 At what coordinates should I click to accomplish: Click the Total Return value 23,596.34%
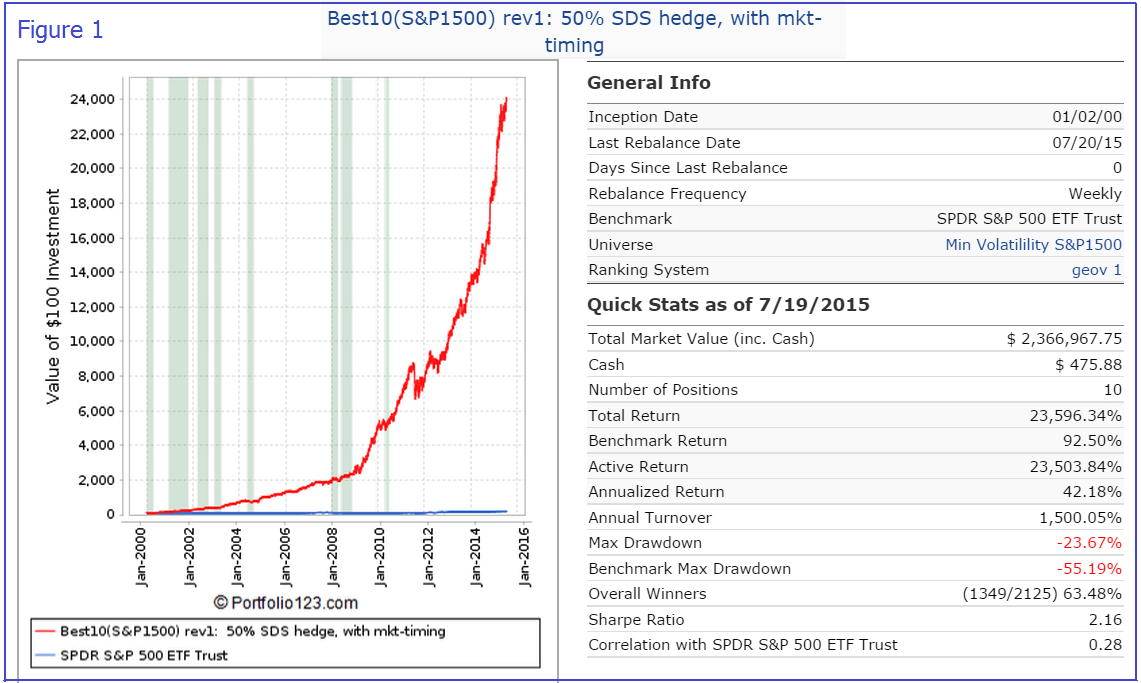point(1076,415)
